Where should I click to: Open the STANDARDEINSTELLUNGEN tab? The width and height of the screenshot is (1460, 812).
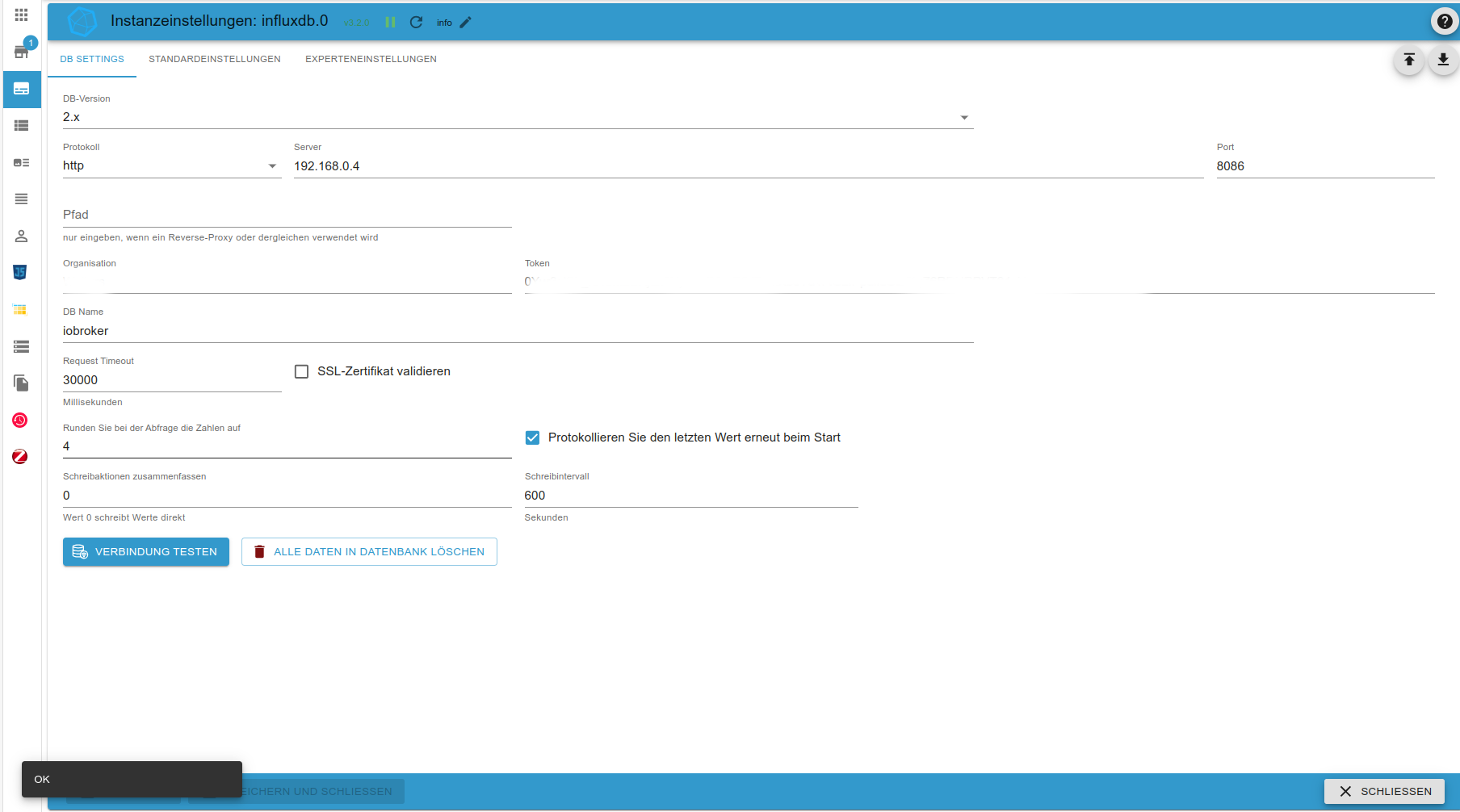pos(215,59)
